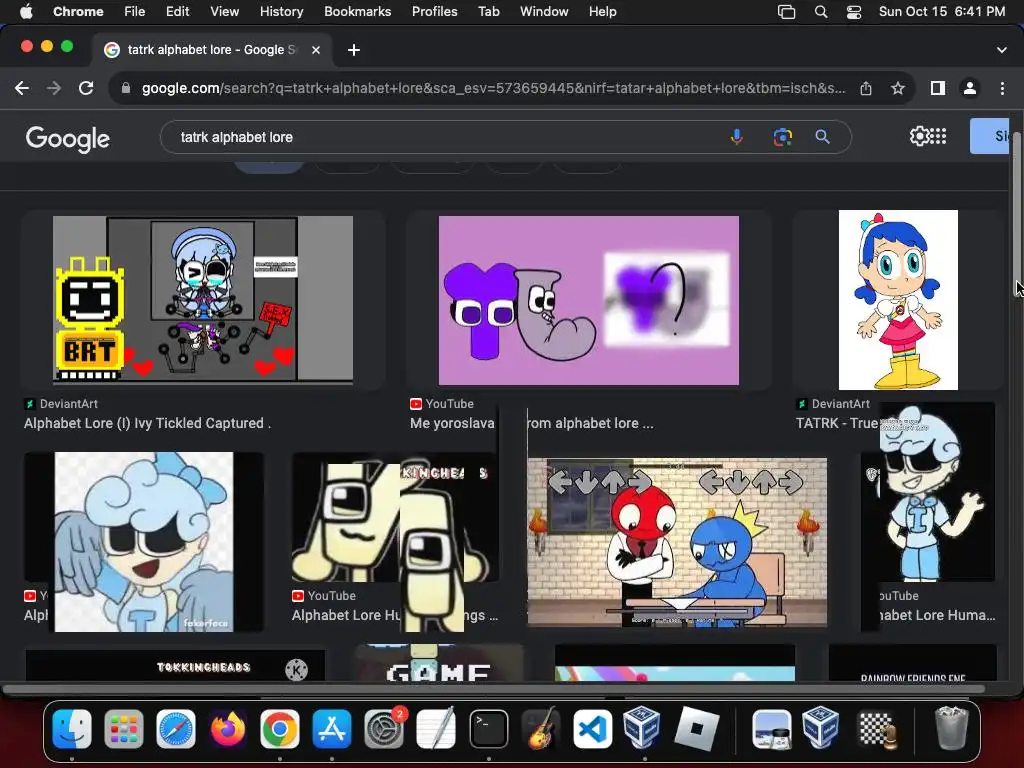1024x768 pixels.
Task: Open the purple letters YouTube thumbnail
Action: (x=588, y=300)
